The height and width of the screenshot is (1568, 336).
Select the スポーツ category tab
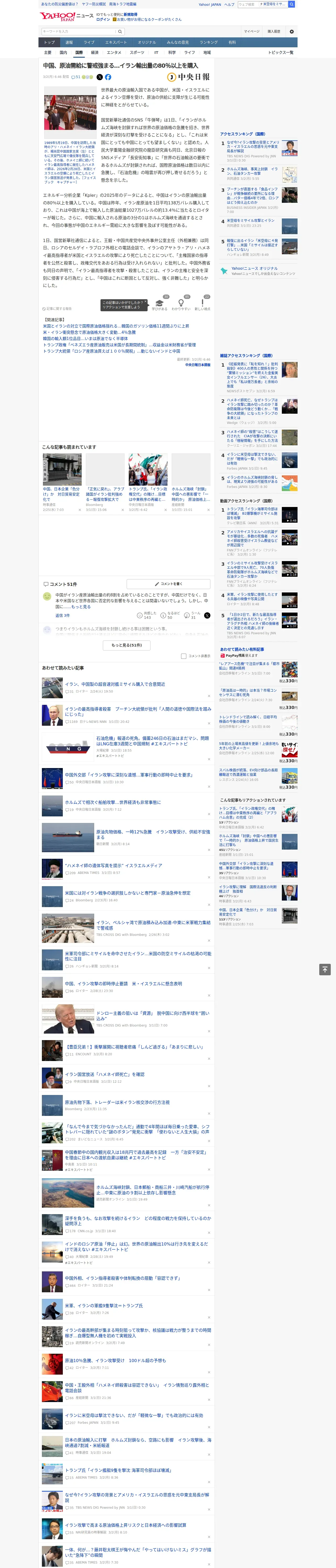137,52
